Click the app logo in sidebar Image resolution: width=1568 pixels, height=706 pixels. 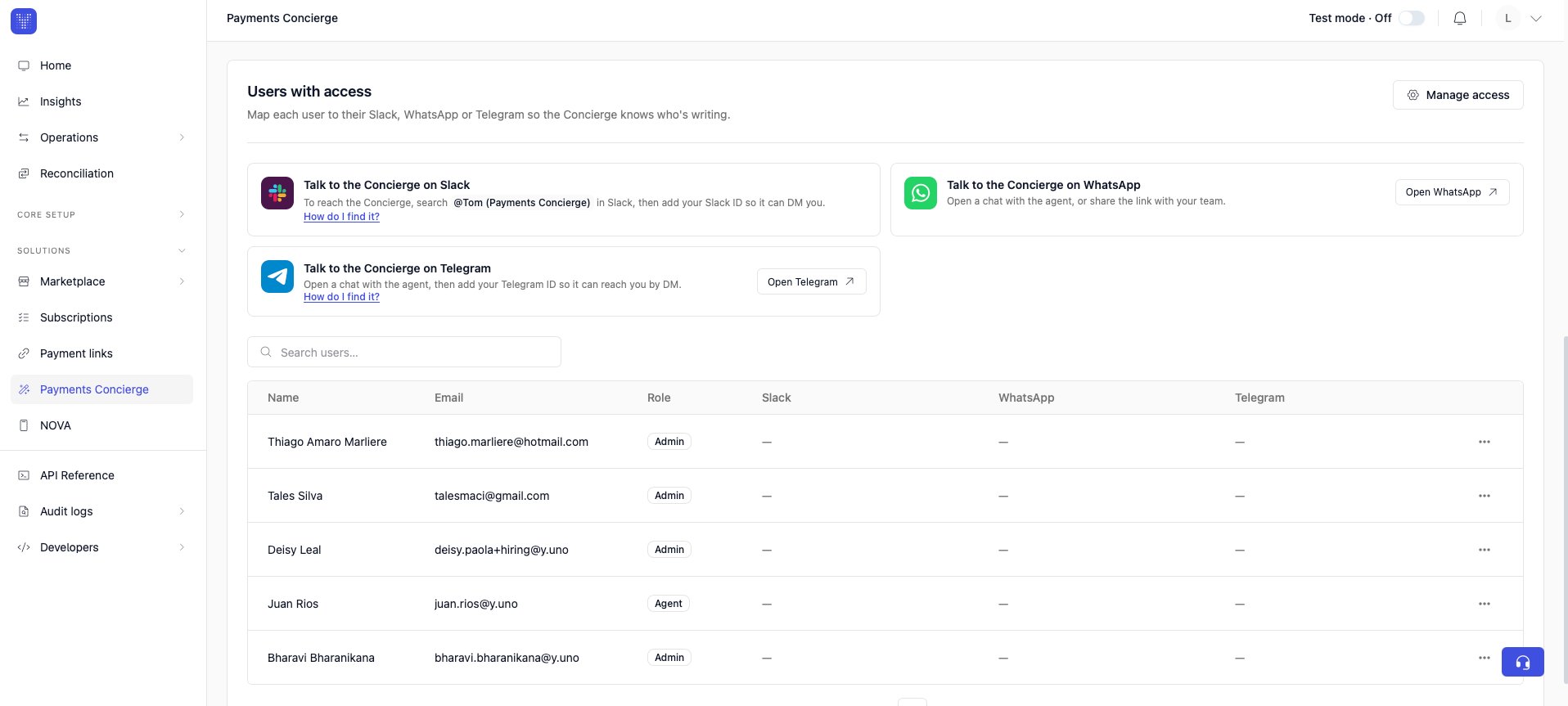pos(24,21)
